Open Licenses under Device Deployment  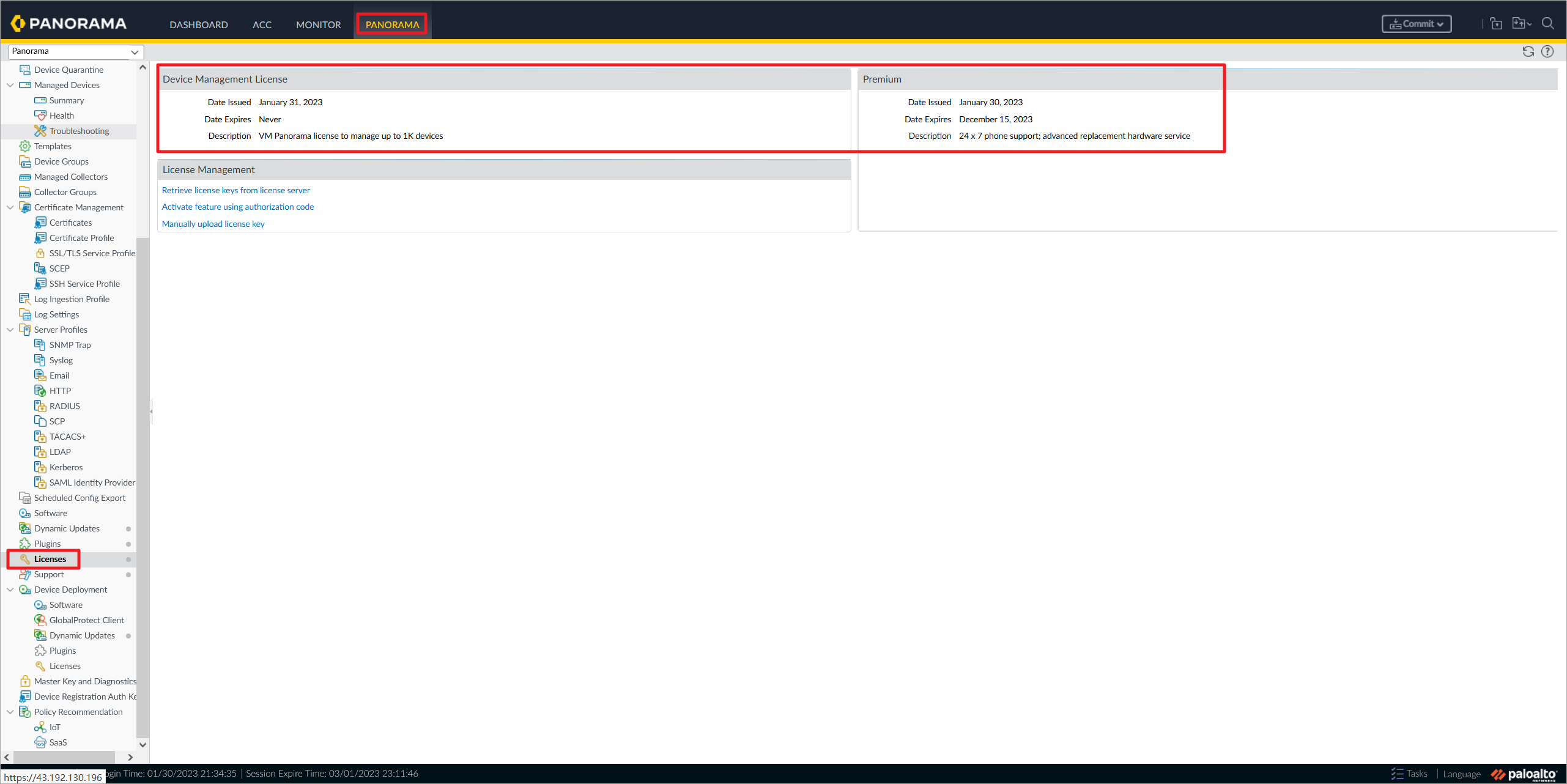point(65,666)
